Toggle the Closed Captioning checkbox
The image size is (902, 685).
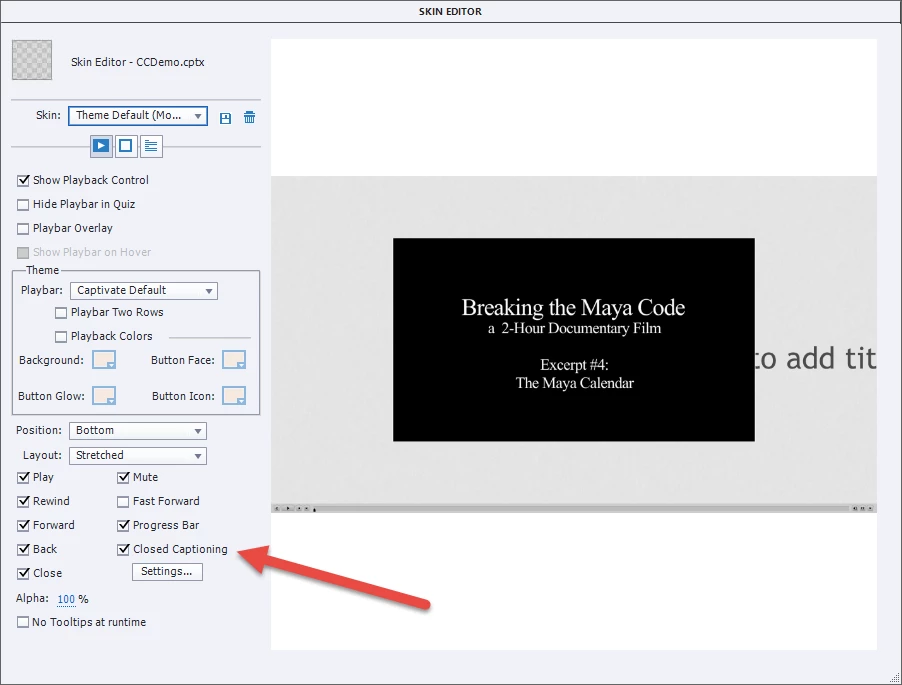123,550
